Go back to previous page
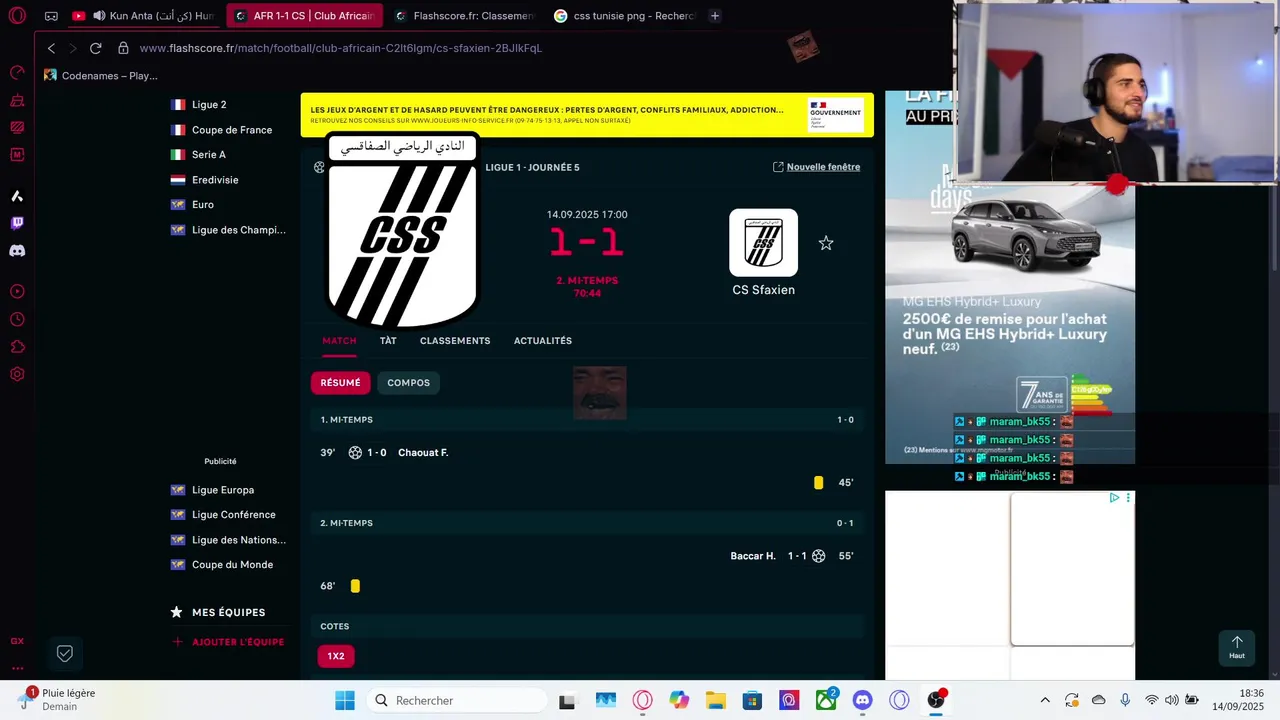The width and height of the screenshot is (1280, 720). coord(51,48)
